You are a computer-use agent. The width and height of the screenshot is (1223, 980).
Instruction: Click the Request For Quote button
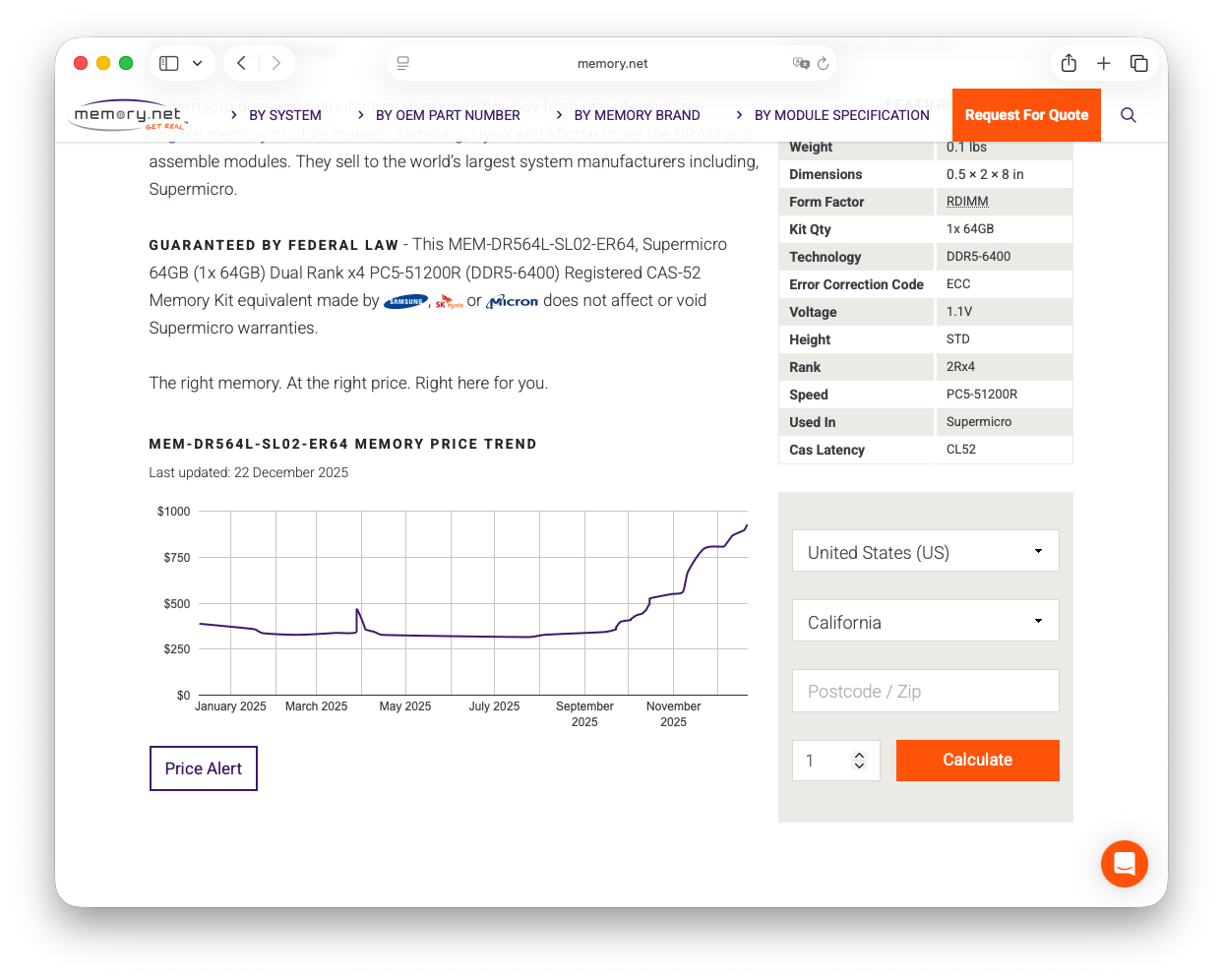[x=1026, y=115]
